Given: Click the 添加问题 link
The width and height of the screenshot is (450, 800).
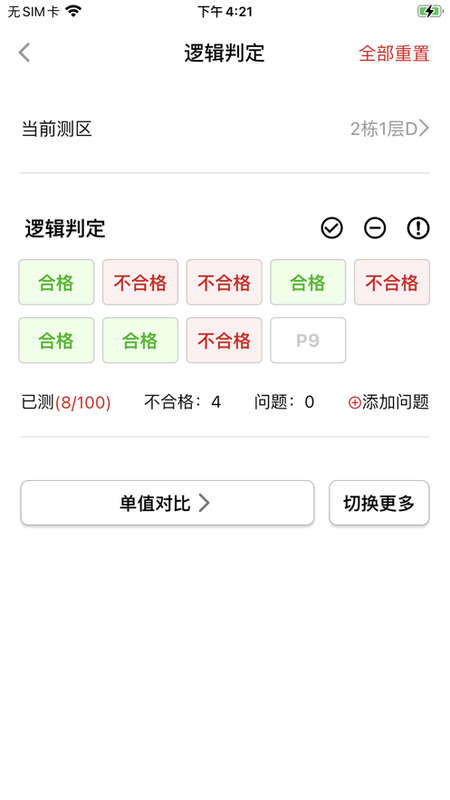Looking at the screenshot, I should 388,403.
